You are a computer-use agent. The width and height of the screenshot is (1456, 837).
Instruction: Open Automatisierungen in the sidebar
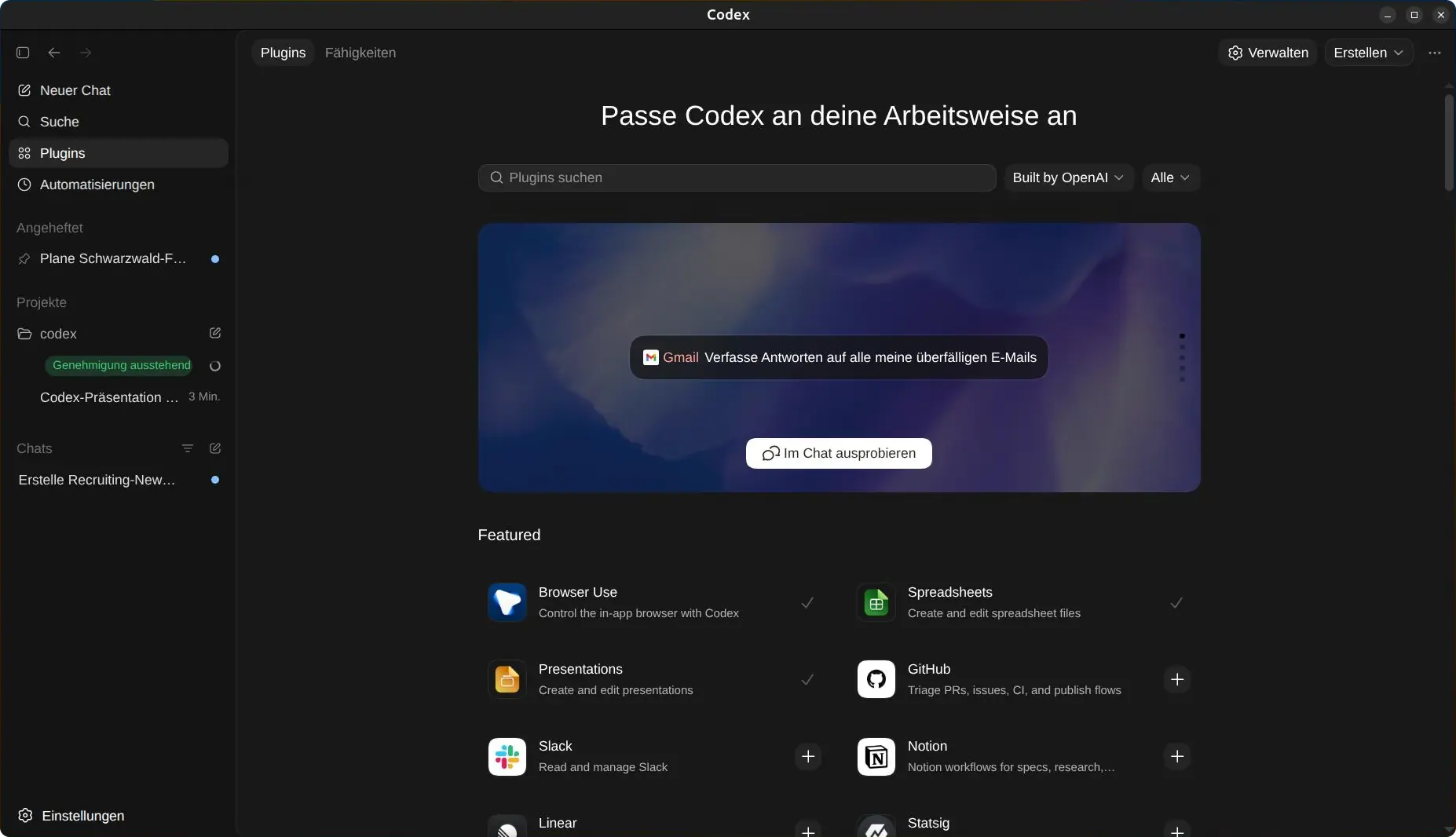[119, 185]
